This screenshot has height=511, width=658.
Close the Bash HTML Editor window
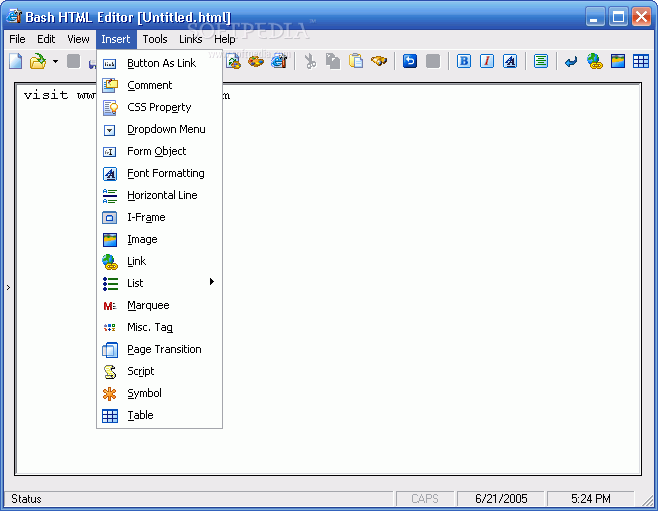pyautogui.click(x=642, y=17)
